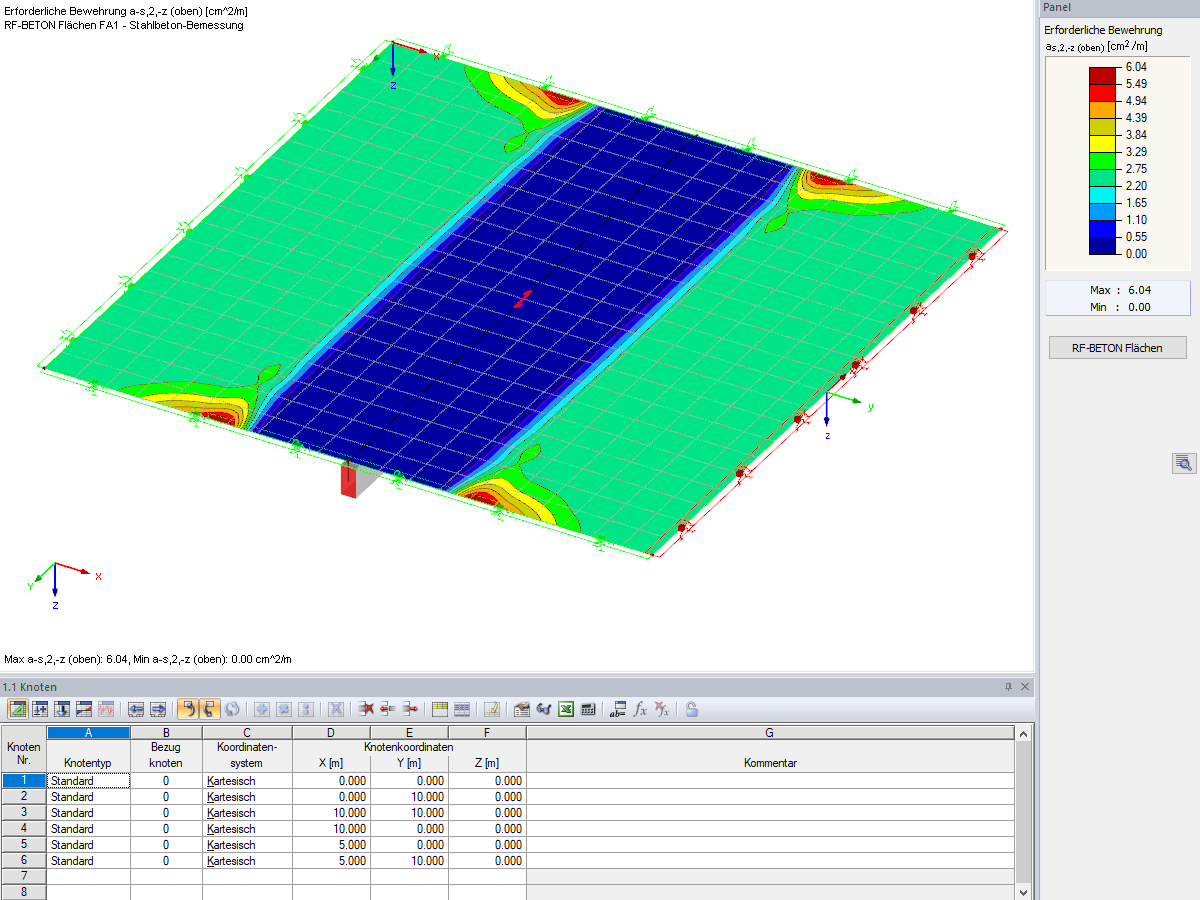Go to previous table with left arrow icon
The image size is (1200, 900).
[x=136, y=709]
